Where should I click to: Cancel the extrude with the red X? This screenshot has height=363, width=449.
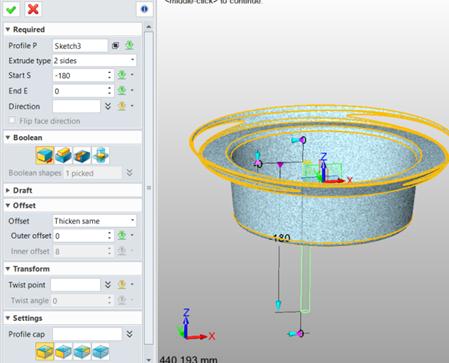(33, 9)
